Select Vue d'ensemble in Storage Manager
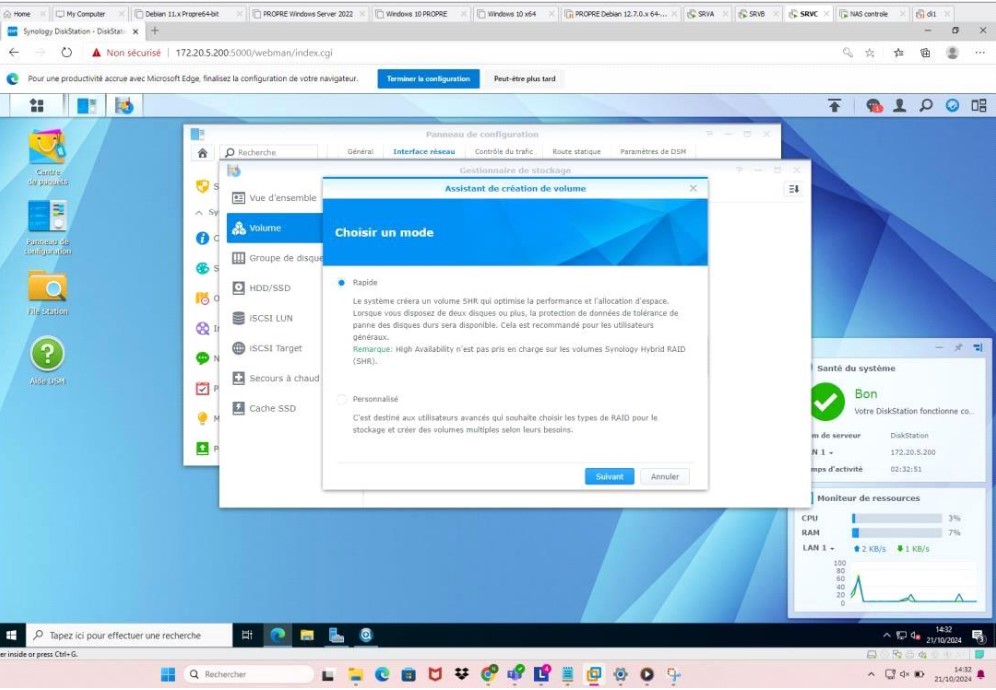 (274, 198)
